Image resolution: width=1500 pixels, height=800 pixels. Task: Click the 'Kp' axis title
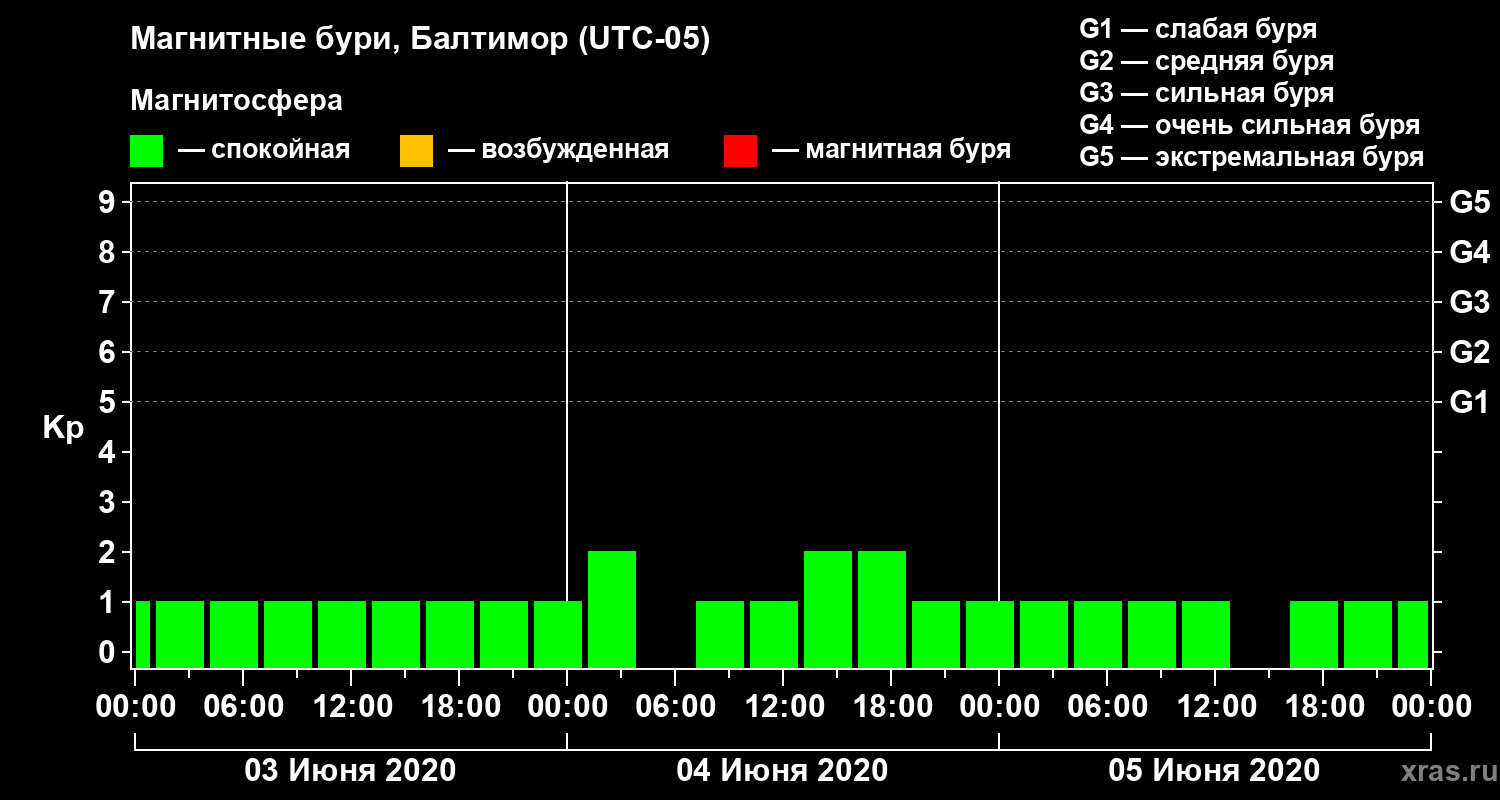point(63,428)
